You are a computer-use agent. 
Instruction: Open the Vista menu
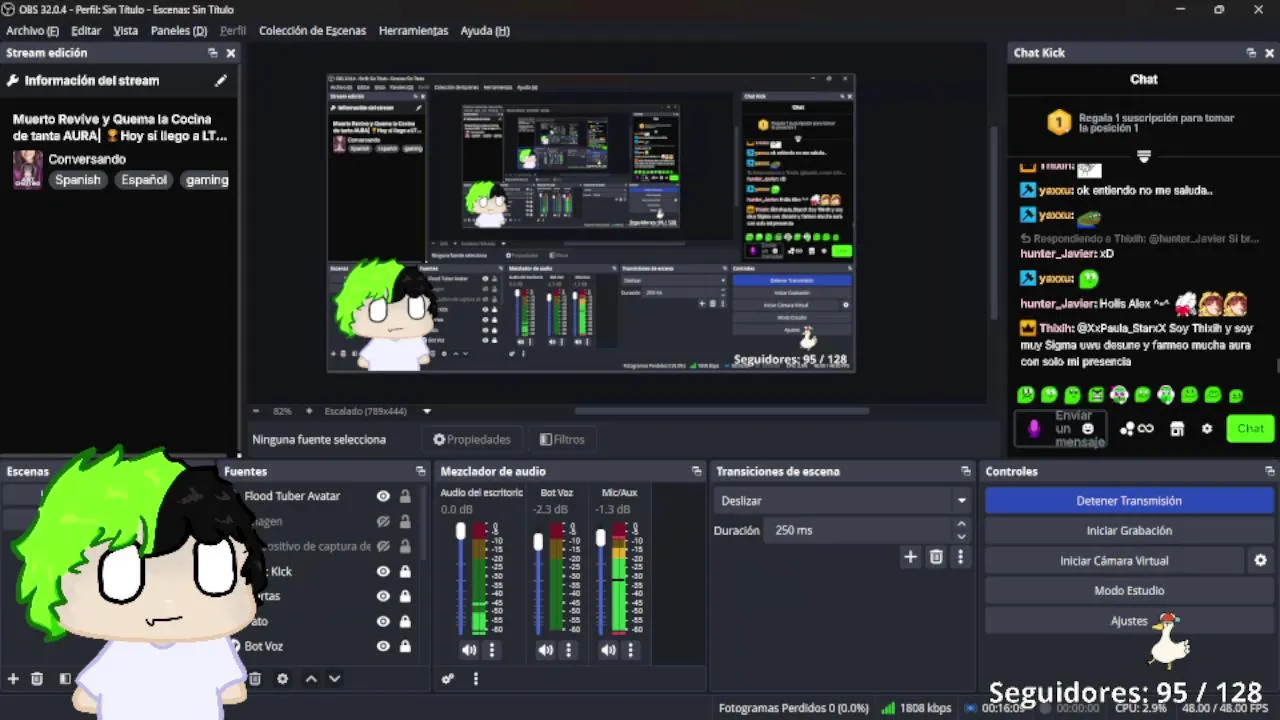click(x=126, y=30)
